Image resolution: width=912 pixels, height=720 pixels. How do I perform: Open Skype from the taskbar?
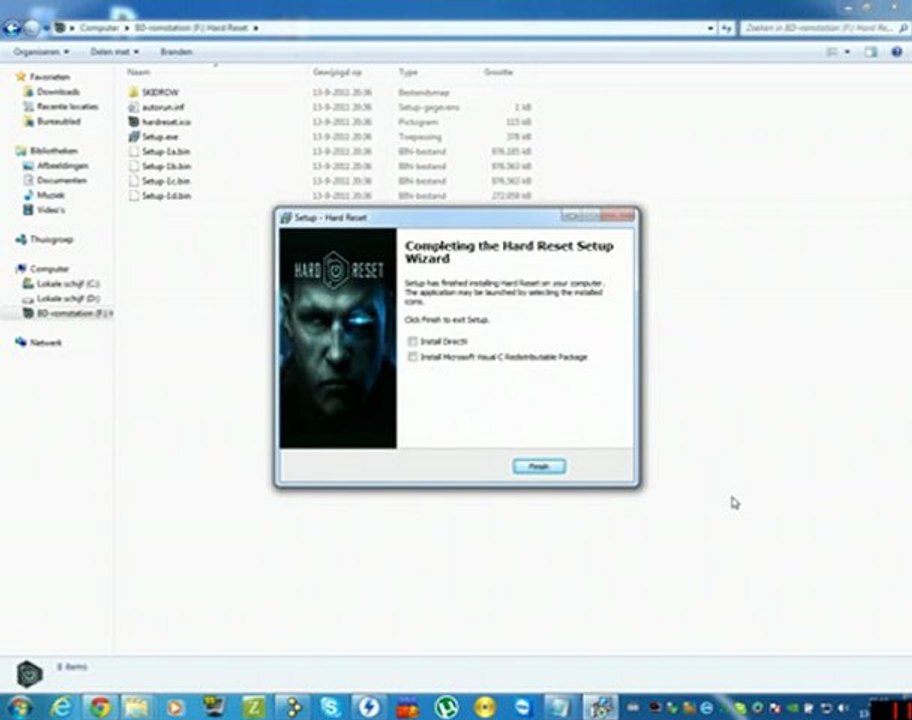330,707
